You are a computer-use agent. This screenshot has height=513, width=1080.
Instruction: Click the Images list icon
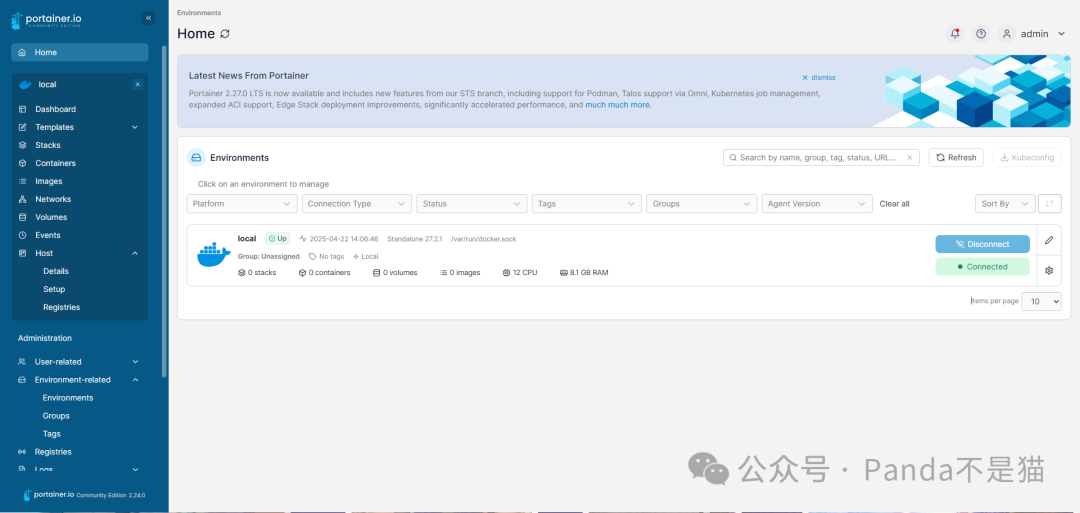(22, 181)
